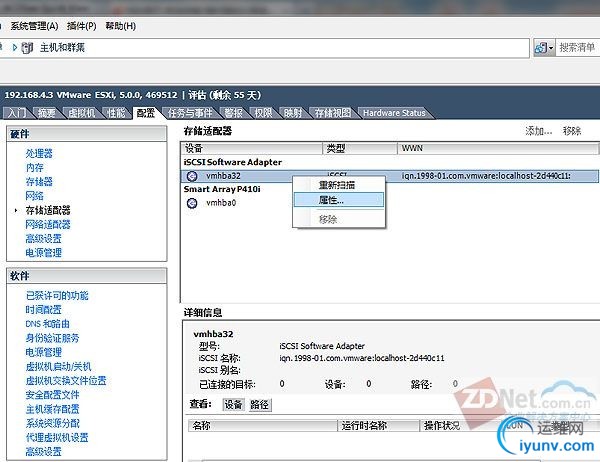
Task: Expand the navigation breadcrumb arrow
Action: click(x=15, y=47)
